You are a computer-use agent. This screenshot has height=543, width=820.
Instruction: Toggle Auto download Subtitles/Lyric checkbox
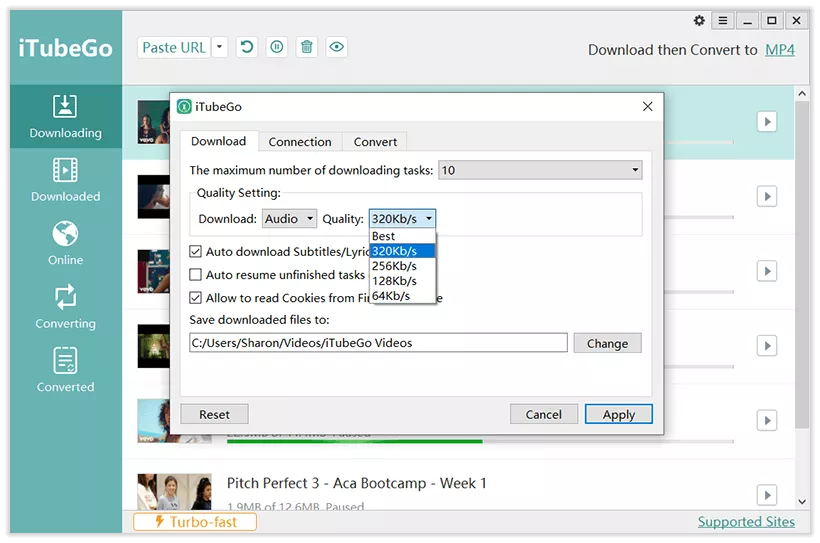[x=195, y=252]
